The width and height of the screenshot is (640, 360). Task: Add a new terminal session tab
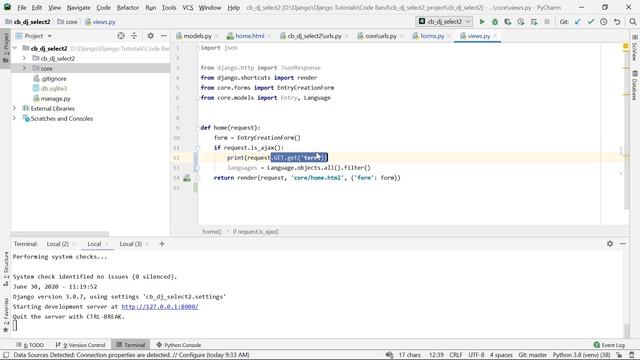(162, 244)
